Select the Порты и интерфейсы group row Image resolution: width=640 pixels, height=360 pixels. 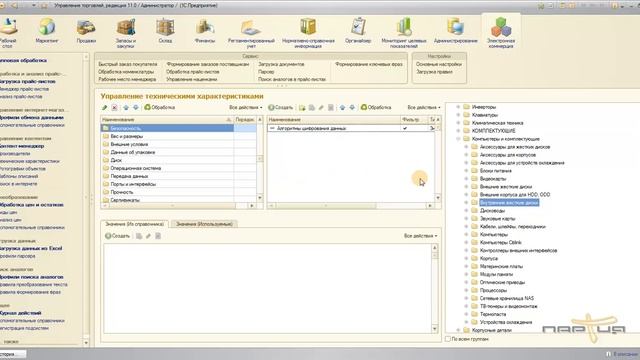pyautogui.click(x=167, y=184)
